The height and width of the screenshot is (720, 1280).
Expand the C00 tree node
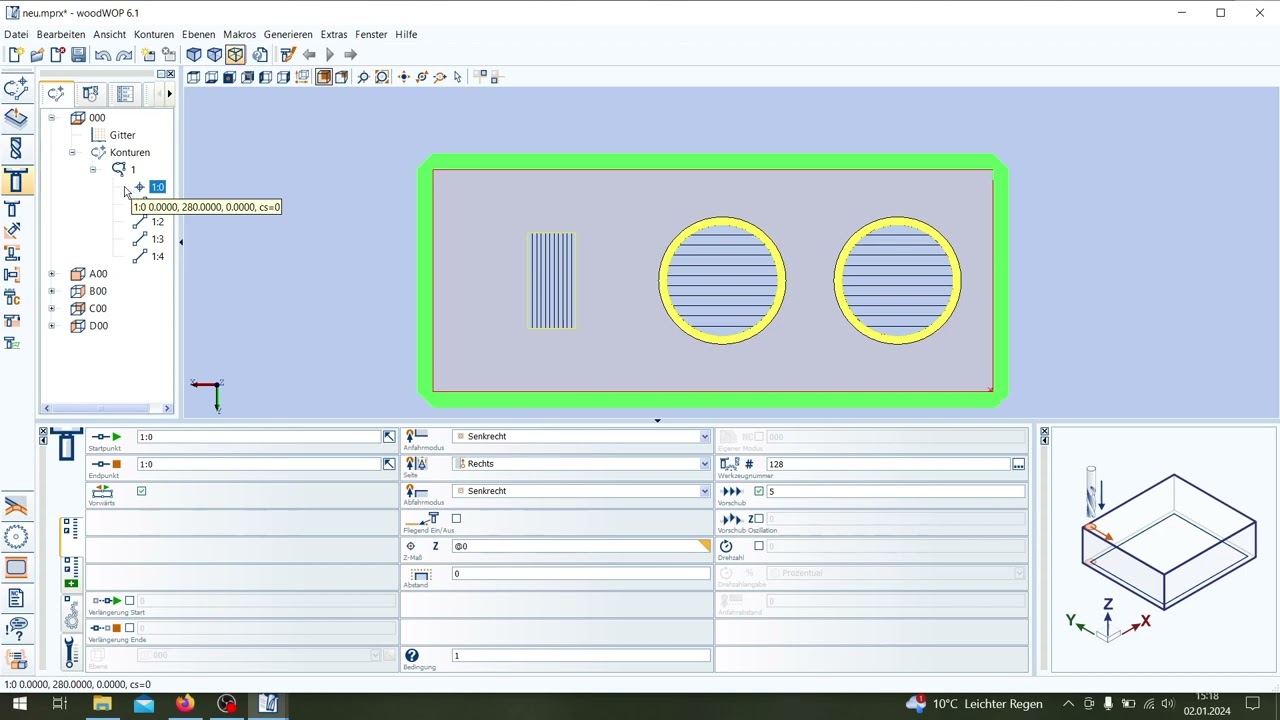[52, 308]
